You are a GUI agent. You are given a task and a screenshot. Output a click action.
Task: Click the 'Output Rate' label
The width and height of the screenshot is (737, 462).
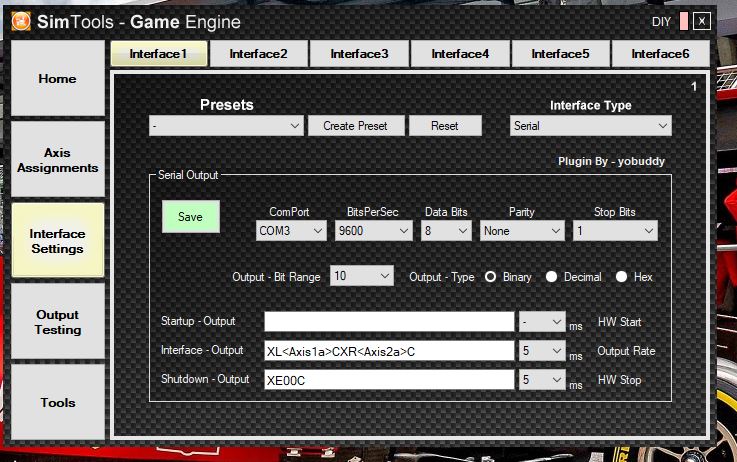(626, 351)
